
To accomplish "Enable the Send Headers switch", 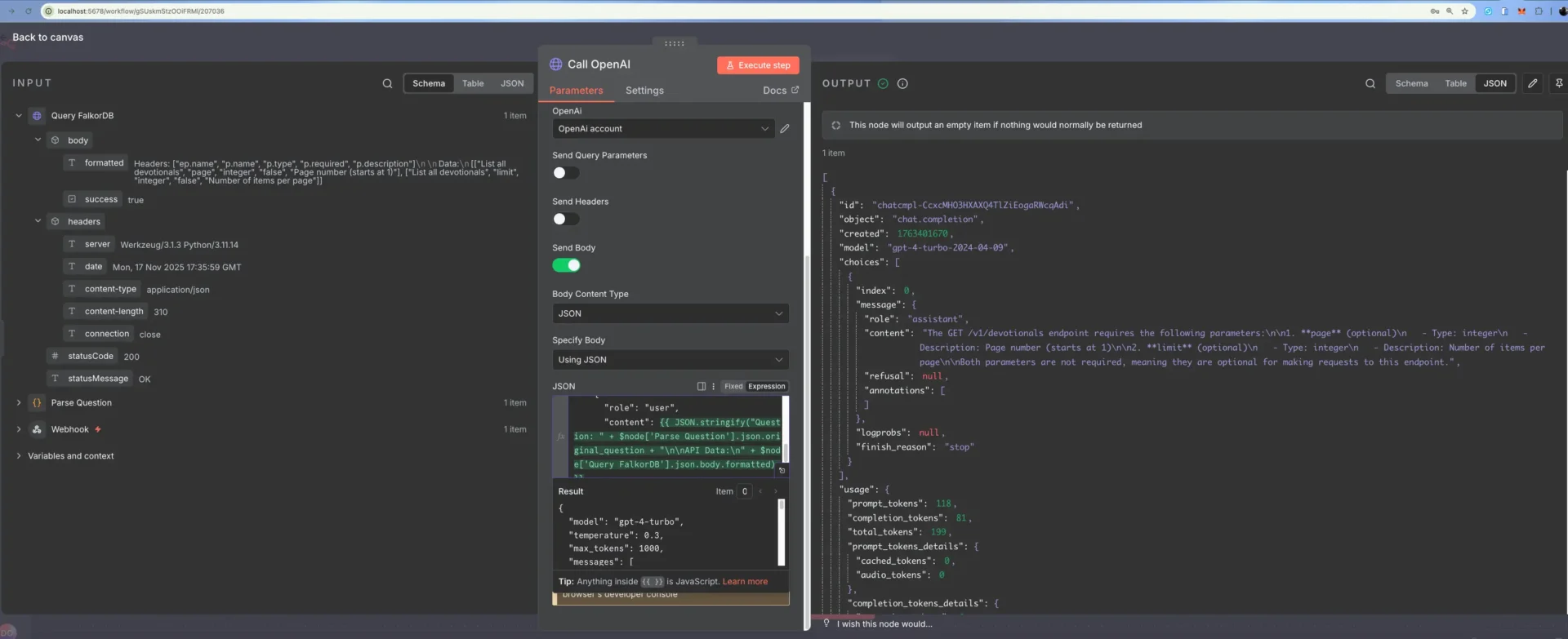I will [x=566, y=219].
